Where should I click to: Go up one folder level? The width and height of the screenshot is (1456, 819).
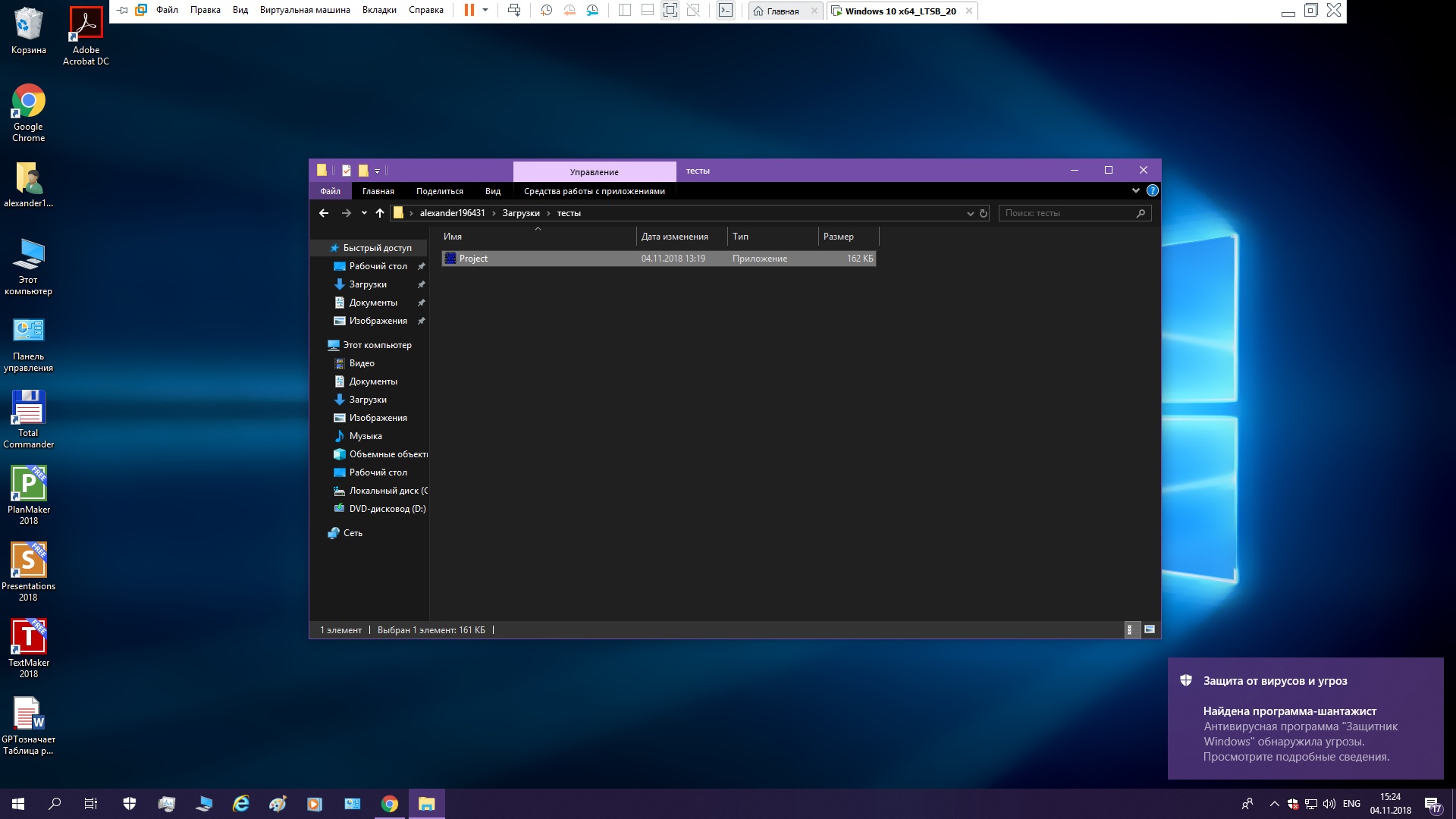coord(380,213)
